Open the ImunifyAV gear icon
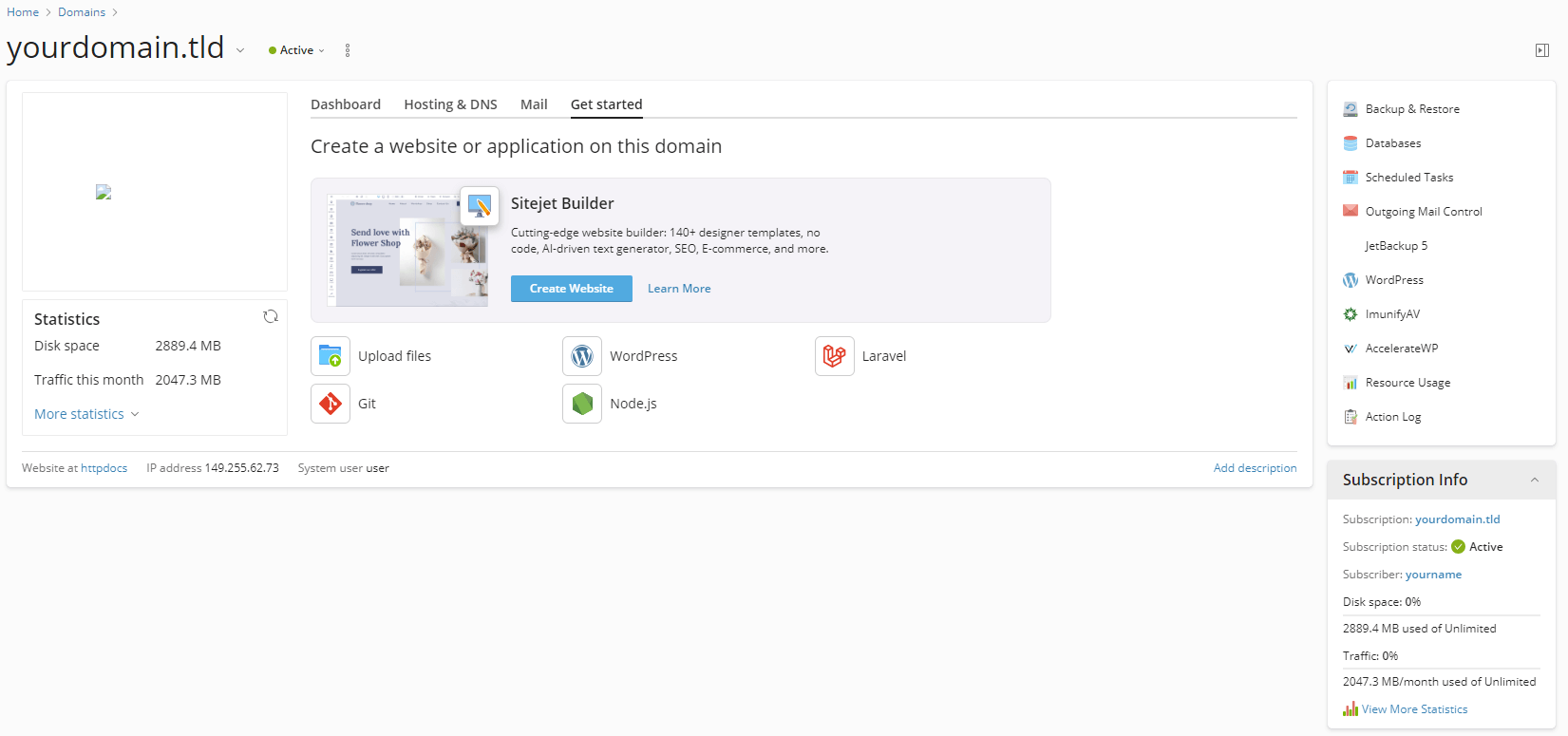Viewport: 1568px width, 736px height. click(x=1351, y=314)
